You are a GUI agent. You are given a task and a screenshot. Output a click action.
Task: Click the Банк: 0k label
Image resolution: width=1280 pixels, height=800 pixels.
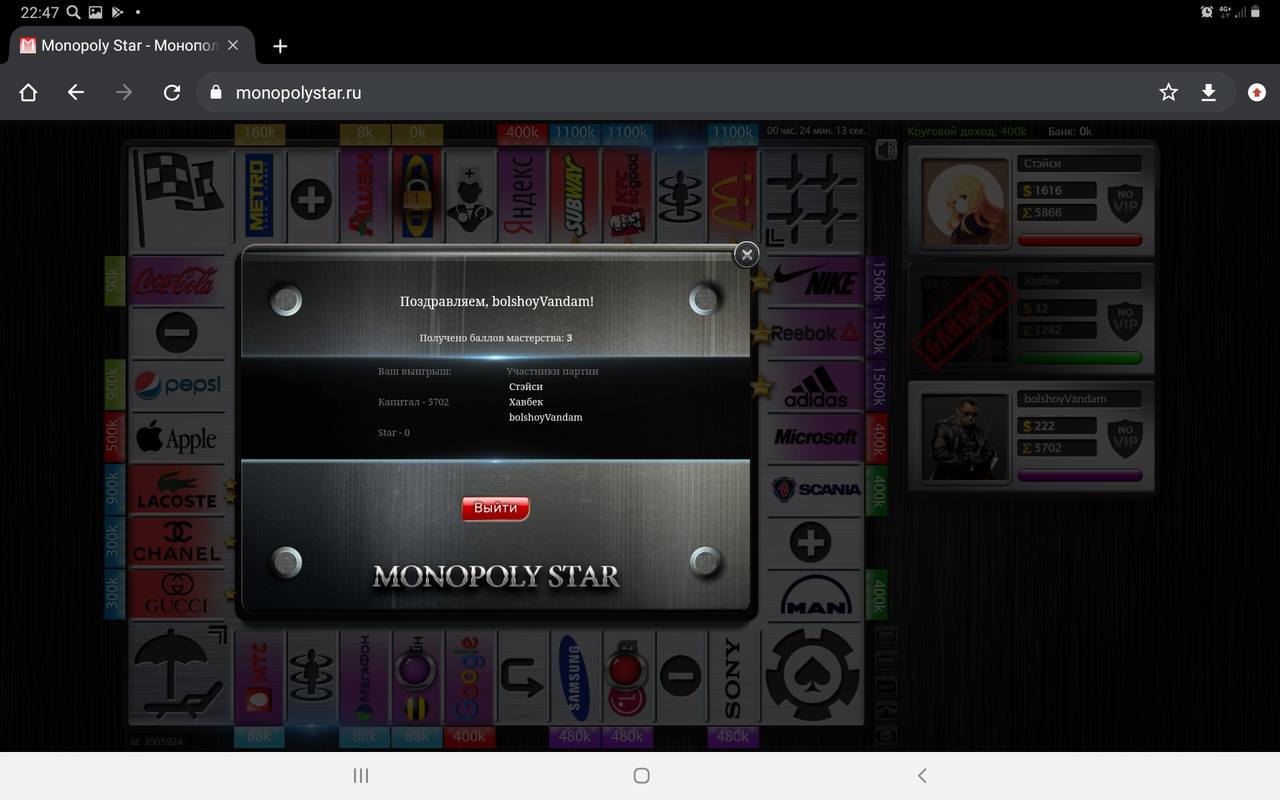point(1070,131)
